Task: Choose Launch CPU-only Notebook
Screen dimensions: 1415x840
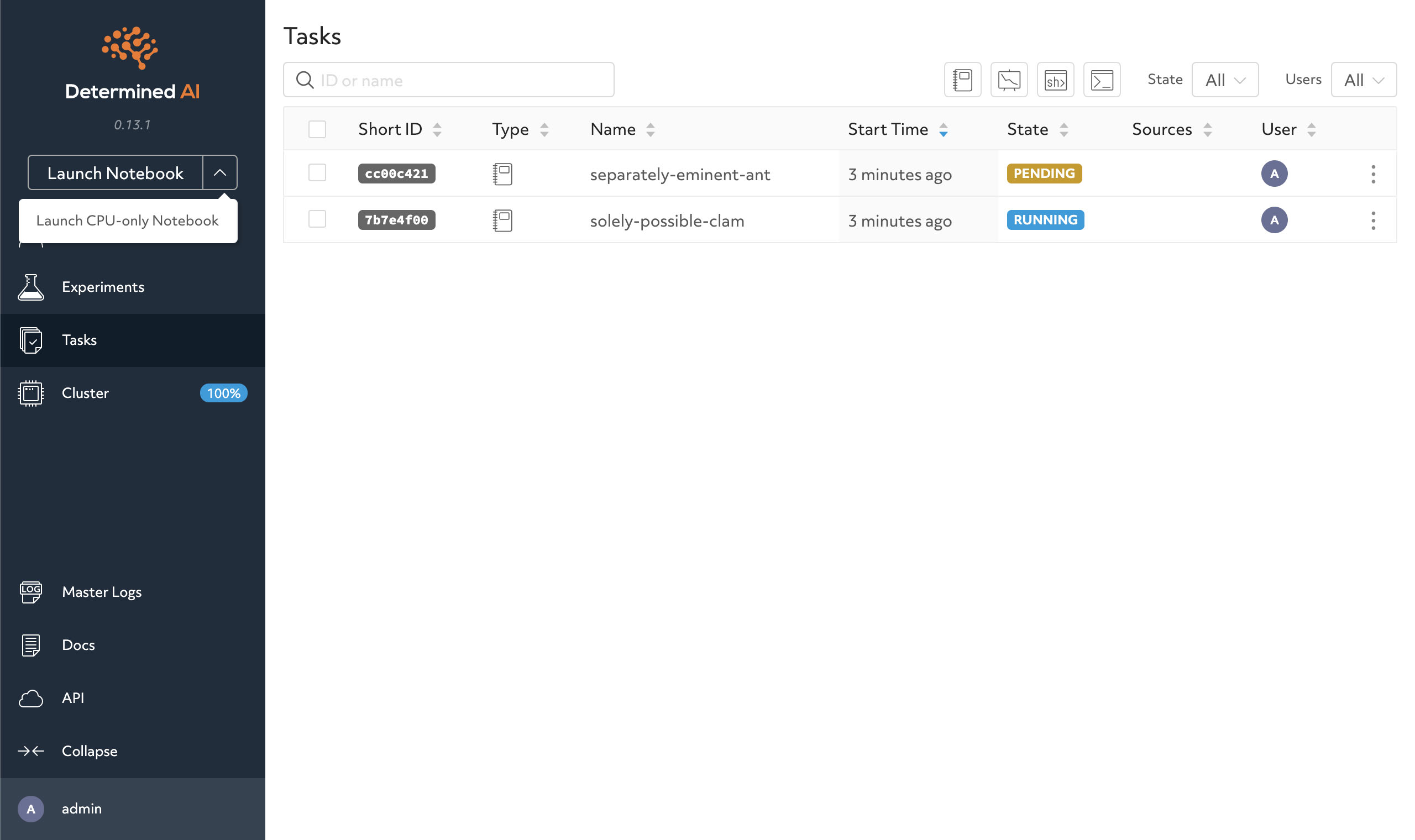Action: 128,221
